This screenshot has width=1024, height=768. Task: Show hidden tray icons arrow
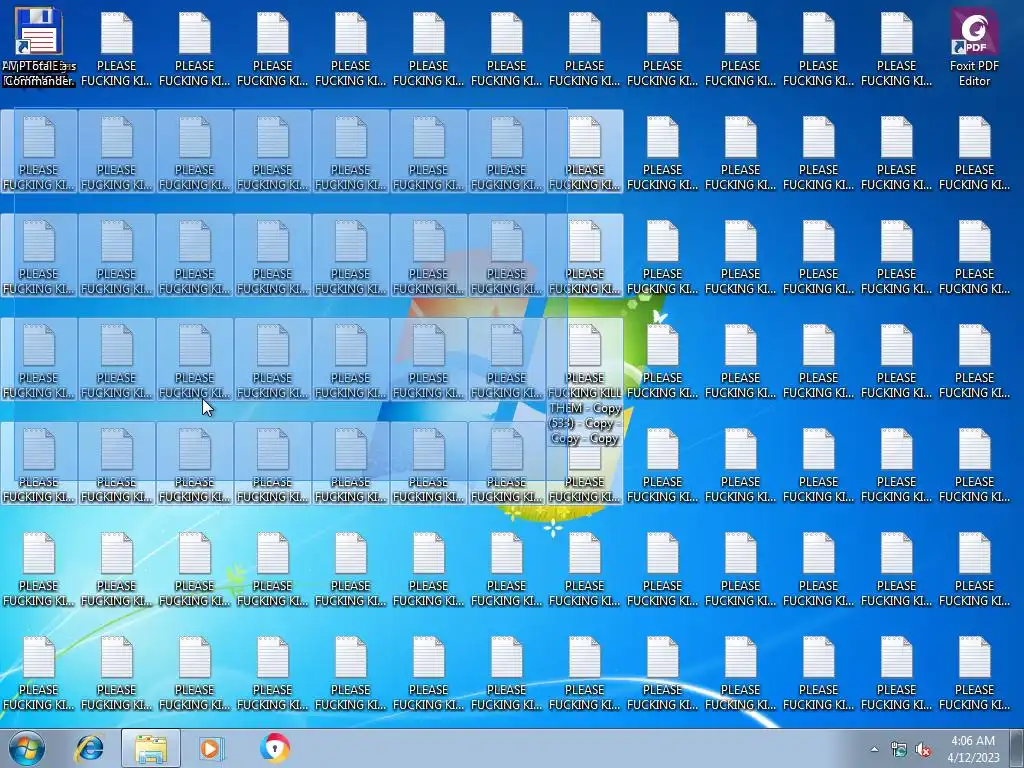point(874,749)
